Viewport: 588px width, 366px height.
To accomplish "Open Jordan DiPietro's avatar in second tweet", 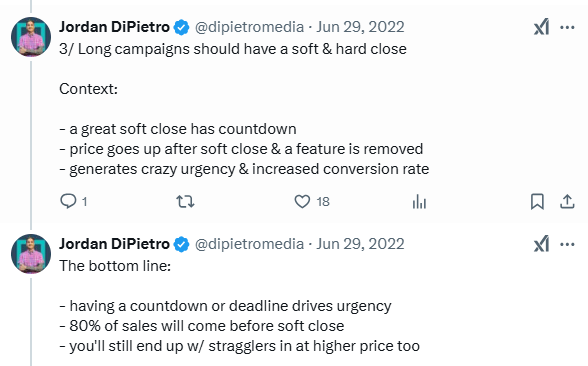I will pos(31,254).
